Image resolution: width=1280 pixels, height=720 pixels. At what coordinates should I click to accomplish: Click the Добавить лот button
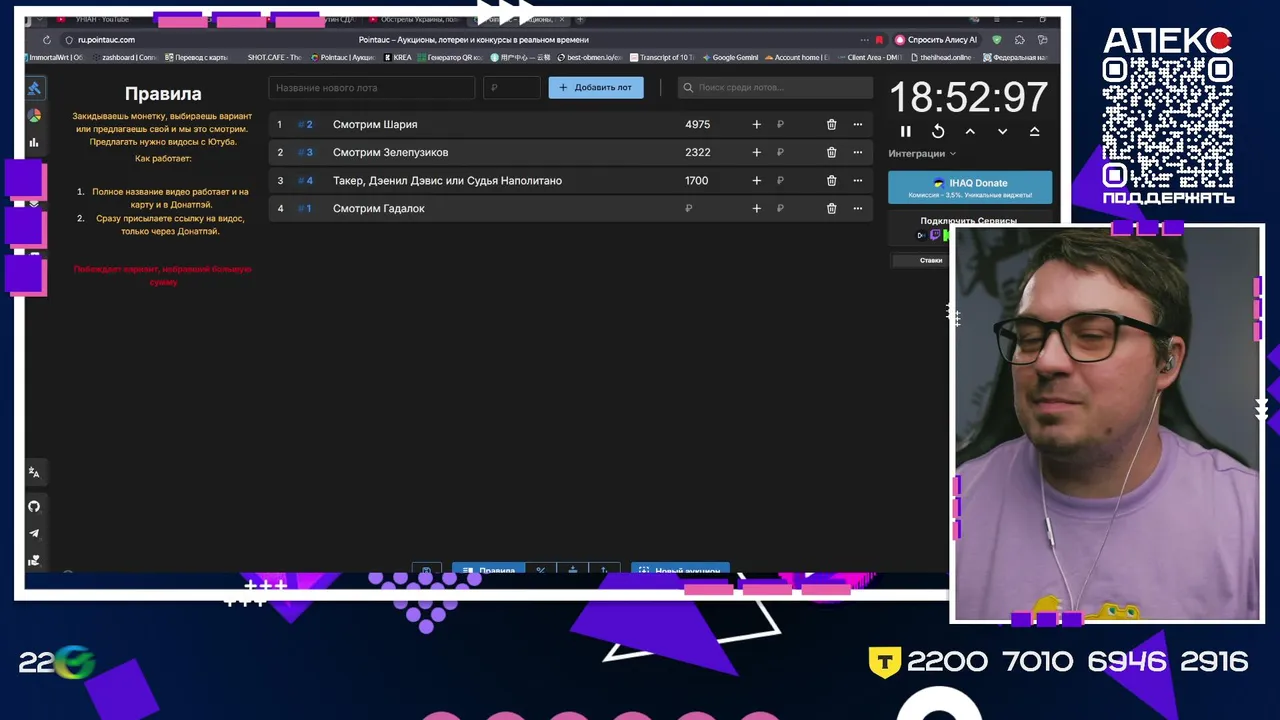[596, 88]
